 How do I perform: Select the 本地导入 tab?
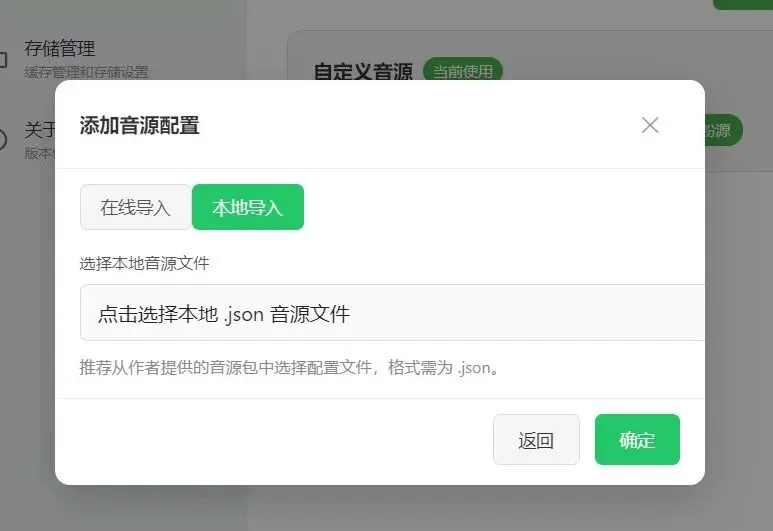(247, 207)
